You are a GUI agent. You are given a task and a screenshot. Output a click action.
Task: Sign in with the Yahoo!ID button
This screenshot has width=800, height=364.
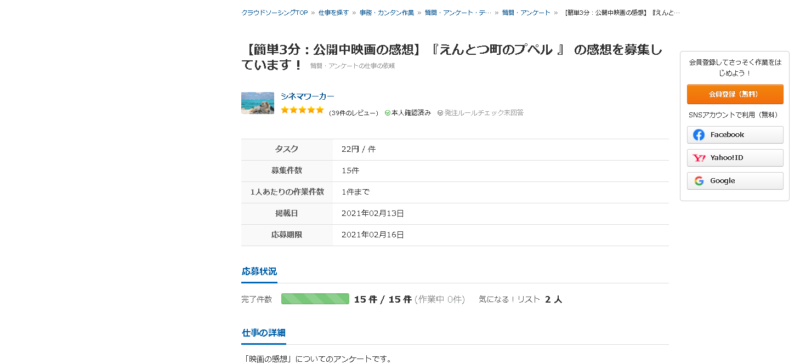click(735, 158)
